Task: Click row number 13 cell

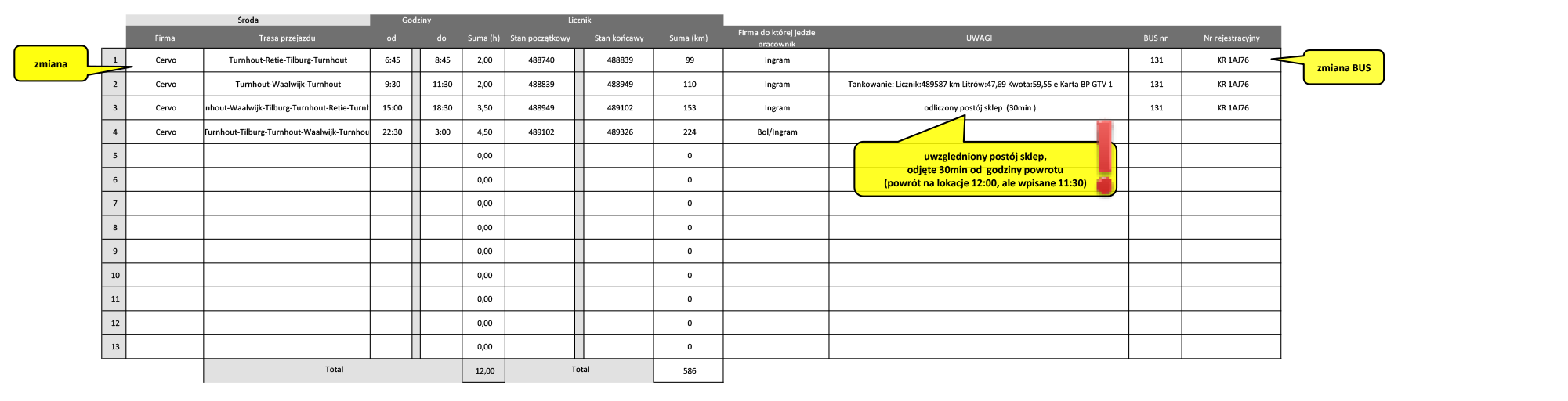Action: pyautogui.click(x=114, y=346)
